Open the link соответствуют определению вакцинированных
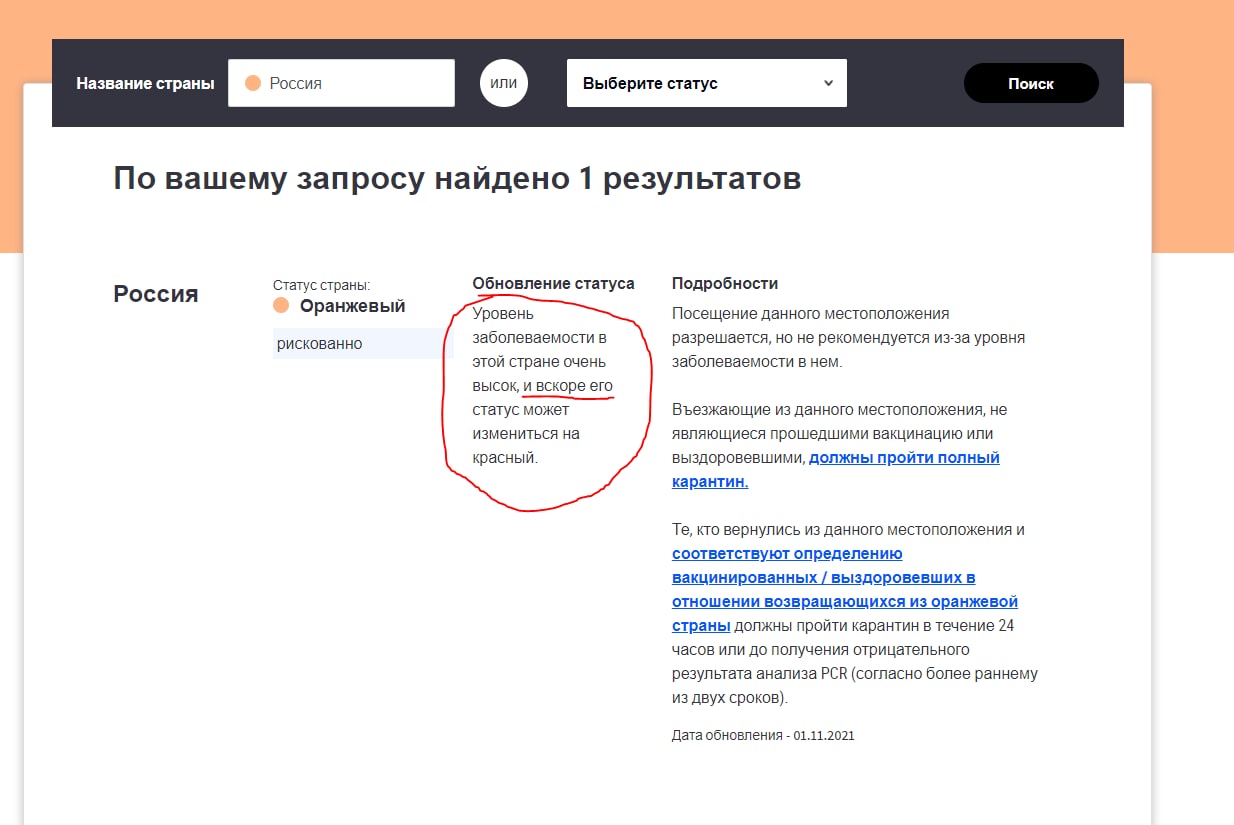The height and width of the screenshot is (825, 1234). click(845, 590)
